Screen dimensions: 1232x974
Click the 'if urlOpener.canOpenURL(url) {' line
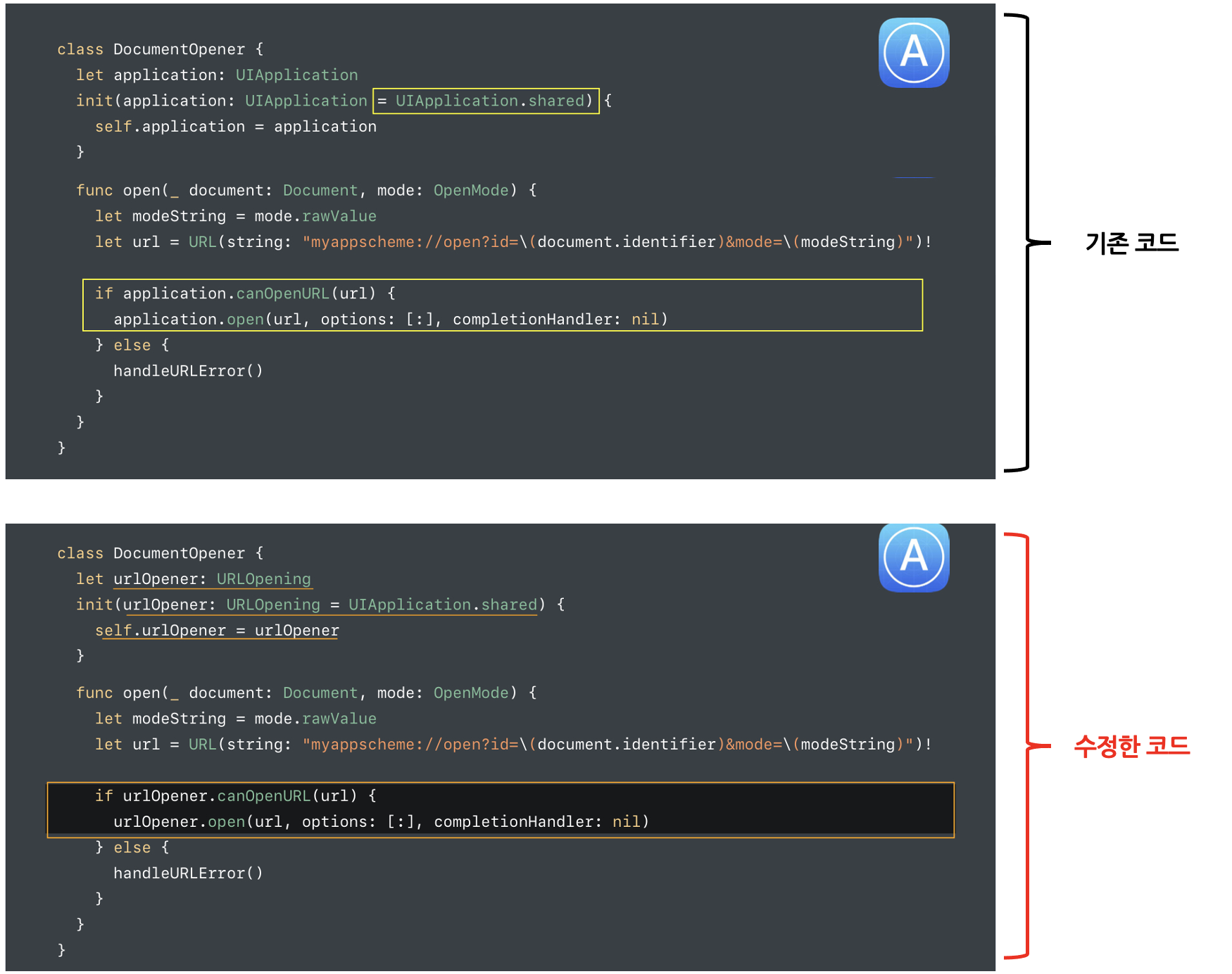coord(236,796)
